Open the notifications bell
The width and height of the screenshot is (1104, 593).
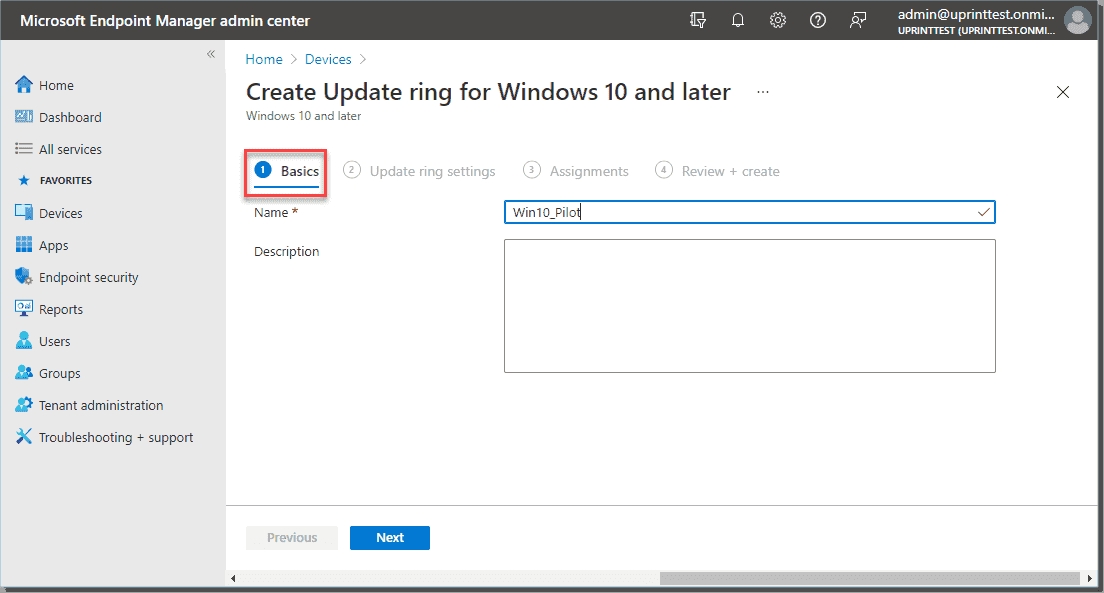click(x=738, y=20)
